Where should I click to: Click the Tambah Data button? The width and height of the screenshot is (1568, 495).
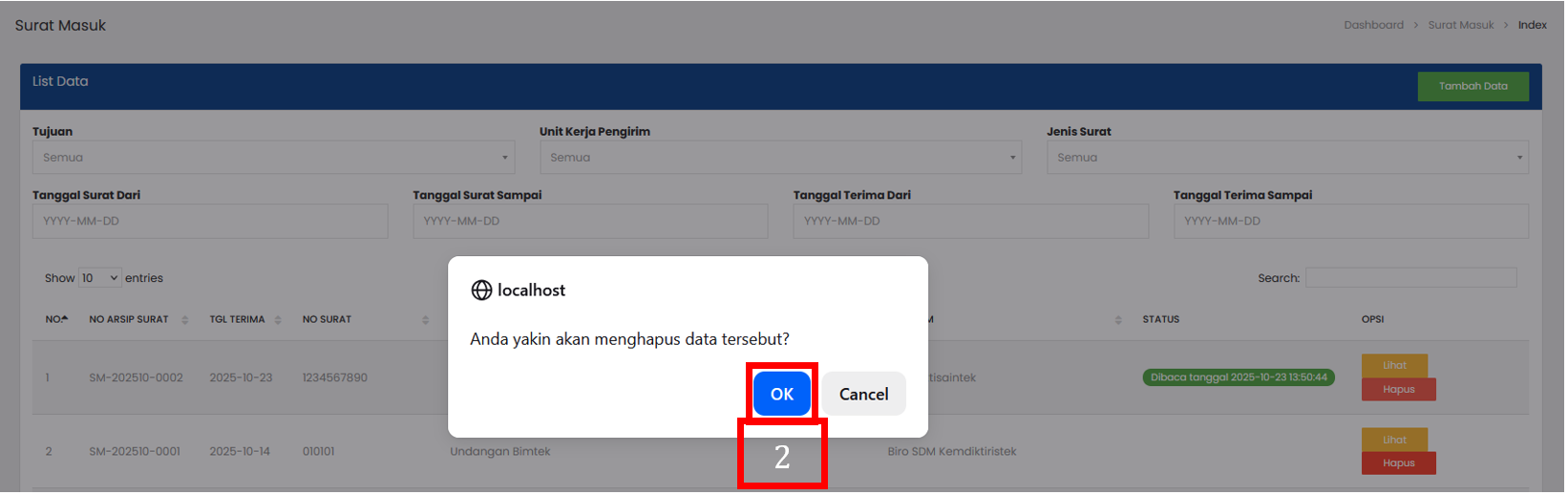pyautogui.click(x=1472, y=86)
